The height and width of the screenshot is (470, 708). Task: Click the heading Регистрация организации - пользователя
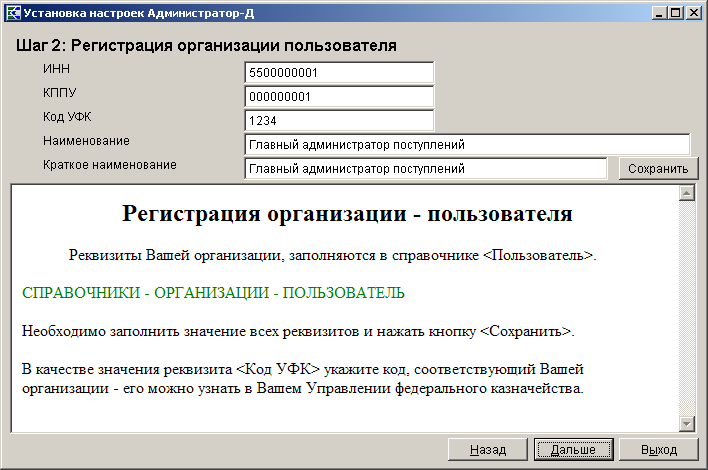(x=347, y=213)
